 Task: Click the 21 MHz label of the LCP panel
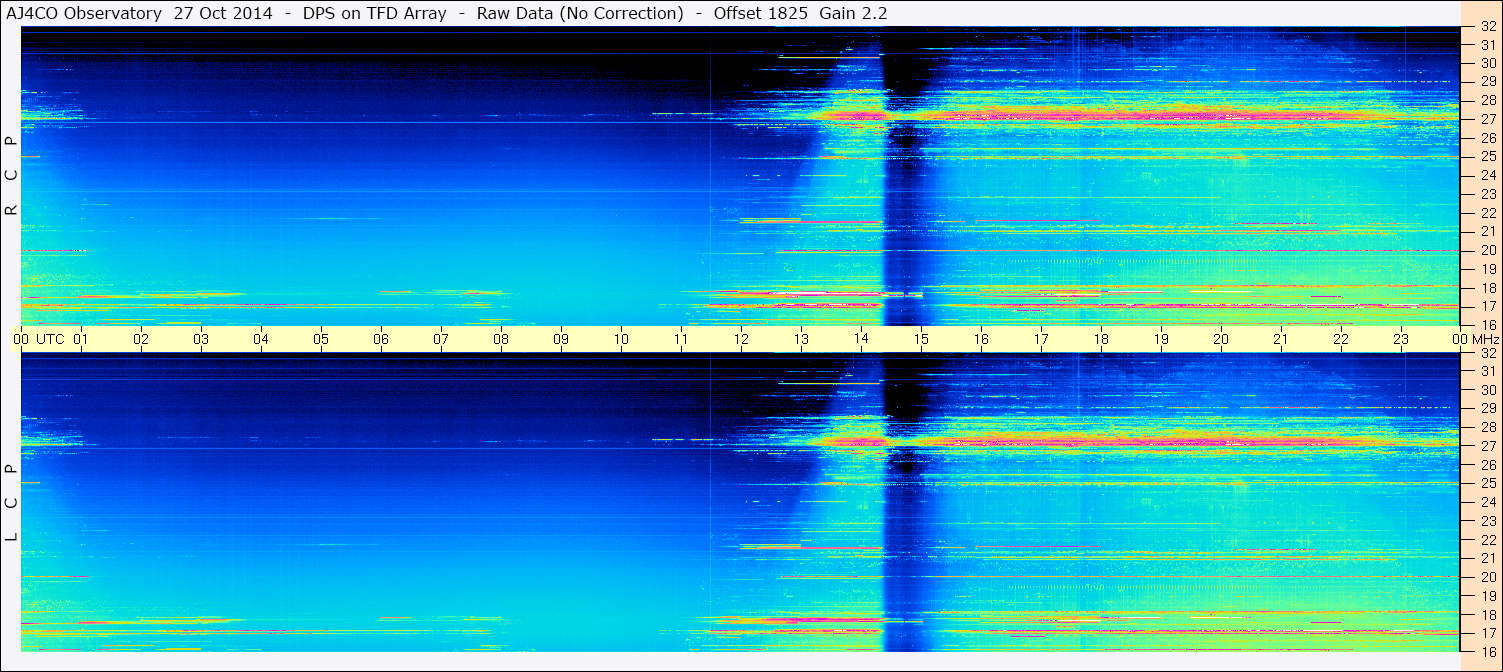pyautogui.click(x=1488, y=558)
